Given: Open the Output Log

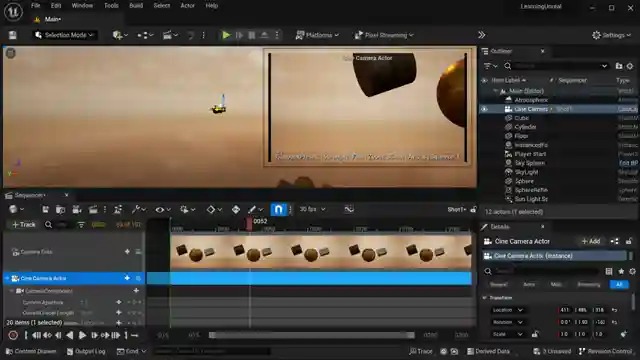Looking at the screenshot, I should [86, 351].
